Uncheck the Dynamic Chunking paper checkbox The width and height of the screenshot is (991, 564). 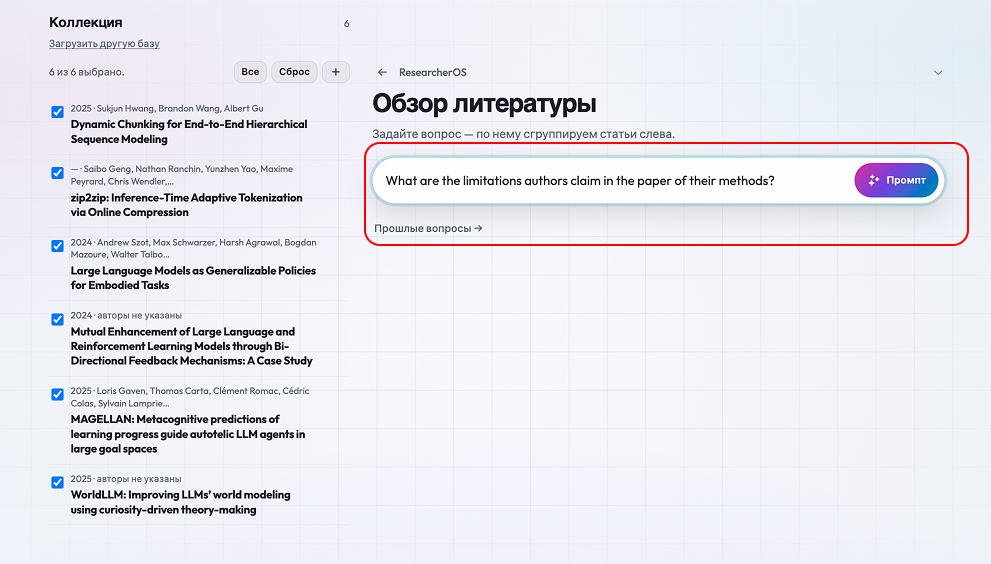click(x=58, y=112)
